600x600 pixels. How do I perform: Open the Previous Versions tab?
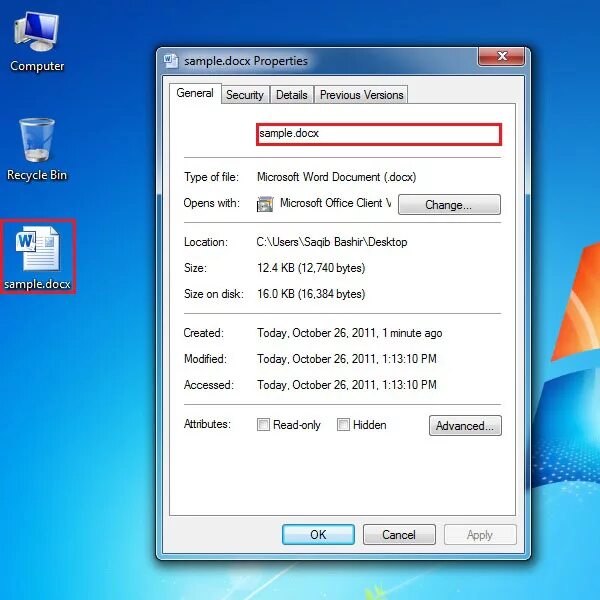(x=362, y=95)
